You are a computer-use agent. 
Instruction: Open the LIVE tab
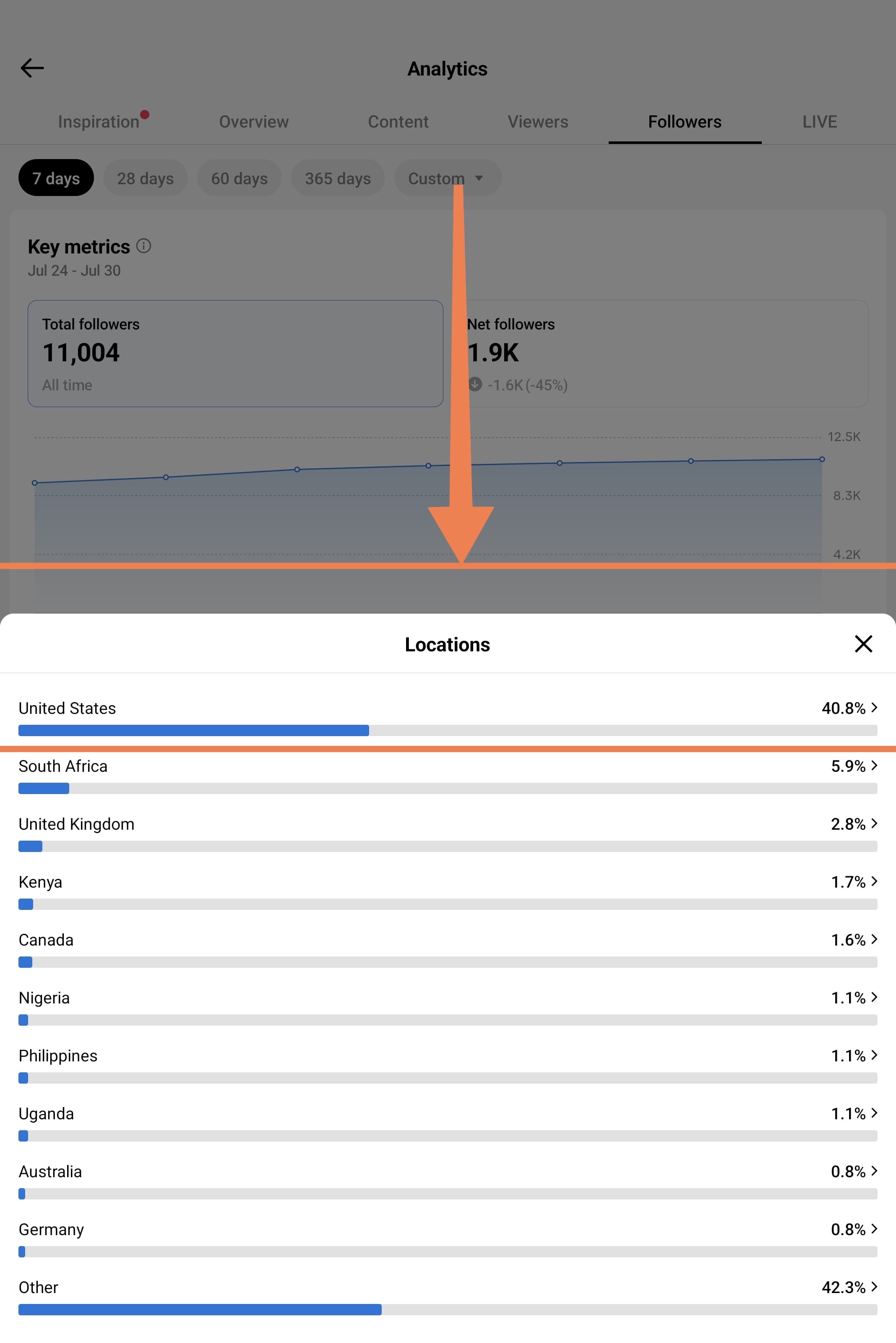(819, 122)
